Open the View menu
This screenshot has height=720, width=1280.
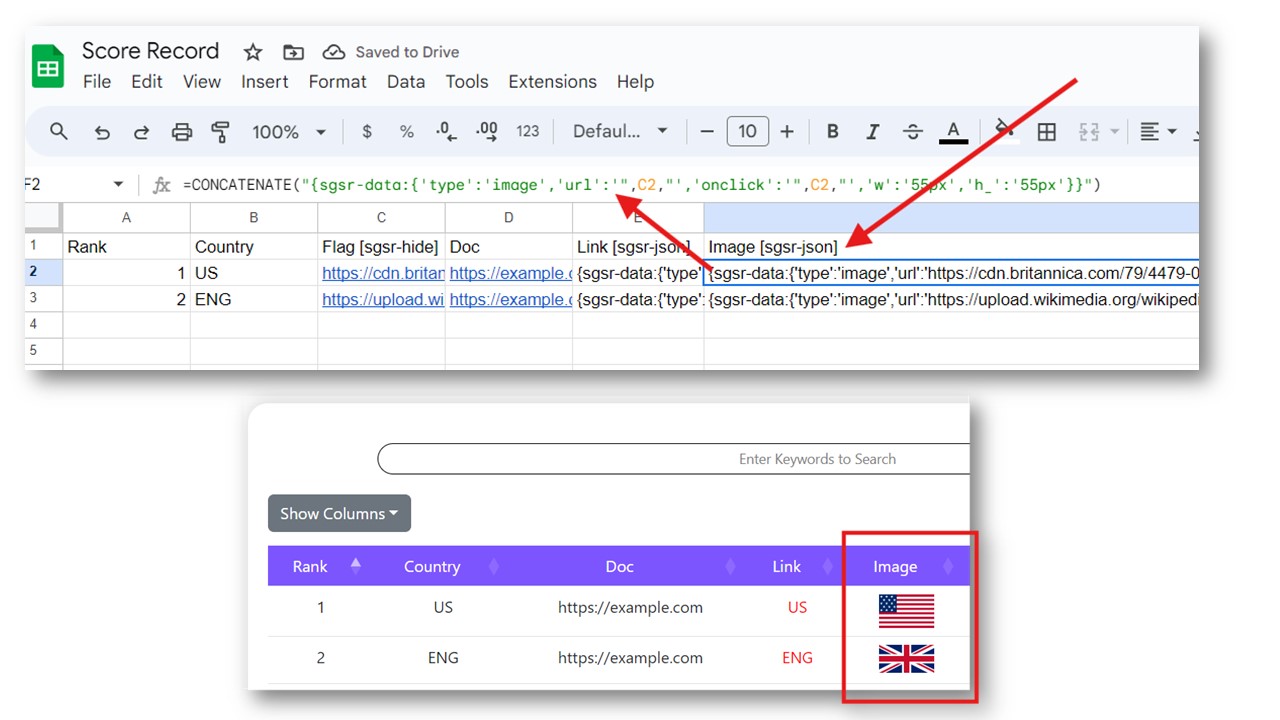click(x=202, y=82)
